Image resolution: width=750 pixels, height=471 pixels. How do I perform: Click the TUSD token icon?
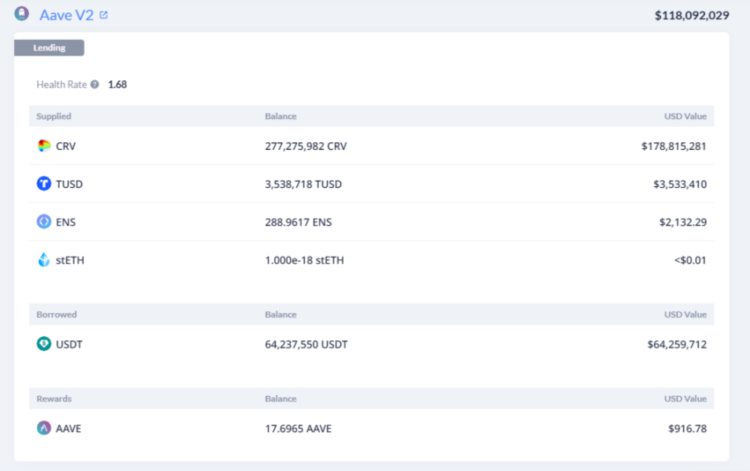pos(44,184)
